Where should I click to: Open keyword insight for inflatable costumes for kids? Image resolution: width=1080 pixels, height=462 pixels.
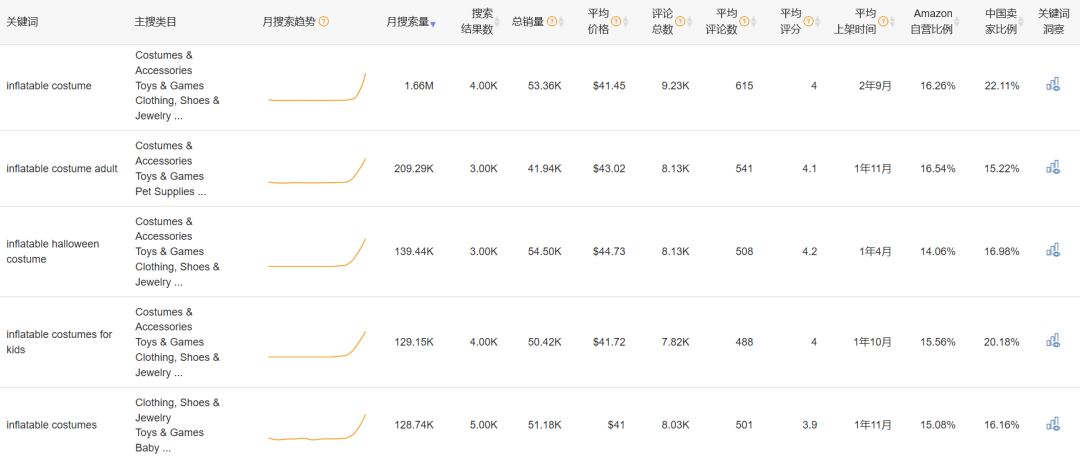pyautogui.click(x=1052, y=341)
